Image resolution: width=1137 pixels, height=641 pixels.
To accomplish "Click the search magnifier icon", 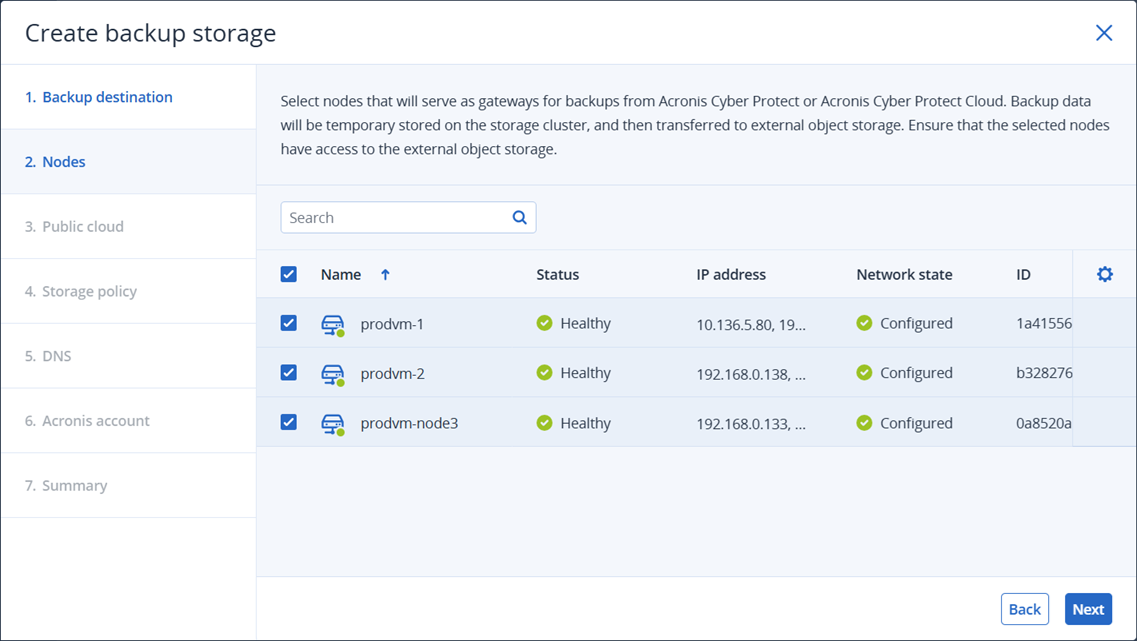I will pyautogui.click(x=519, y=217).
